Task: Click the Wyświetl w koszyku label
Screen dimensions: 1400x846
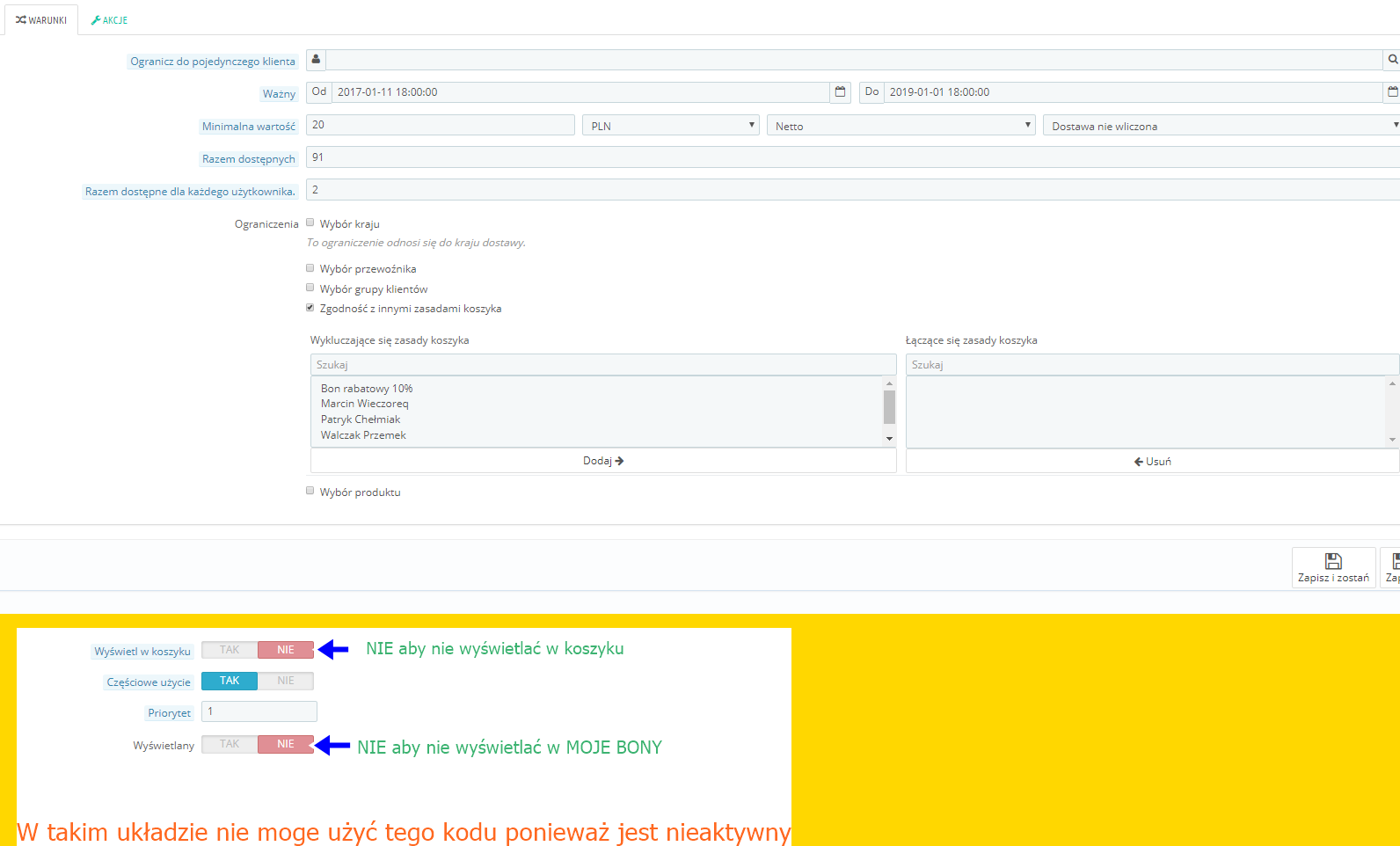Action: pyautogui.click(x=142, y=652)
